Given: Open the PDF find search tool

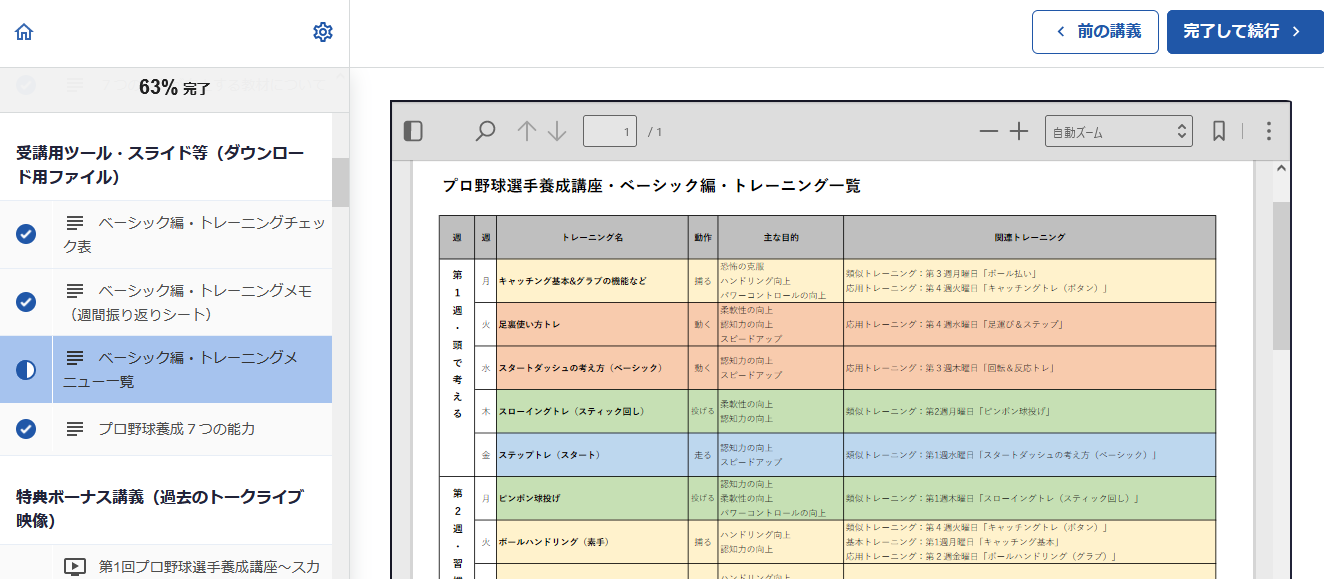Looking at the screenshot, I should [x=485, y=131].
